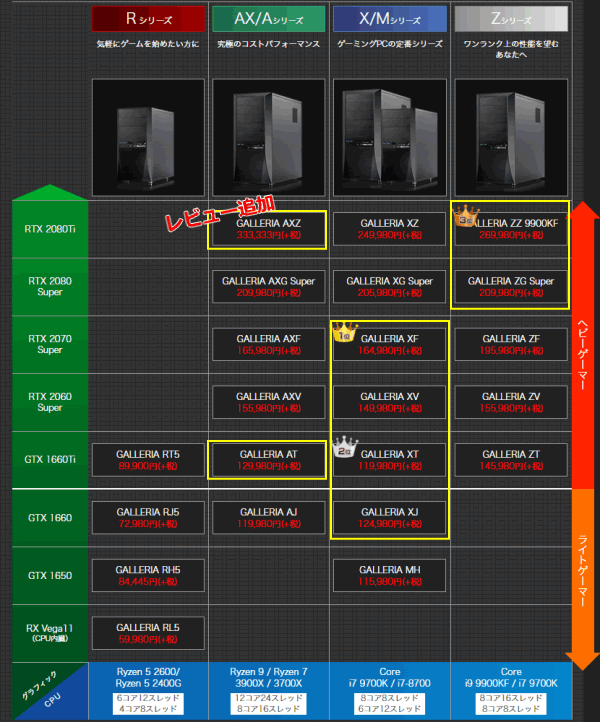Open the Z series header banner
The width and height of the screenshot is (600, 722).
point(511,18)
